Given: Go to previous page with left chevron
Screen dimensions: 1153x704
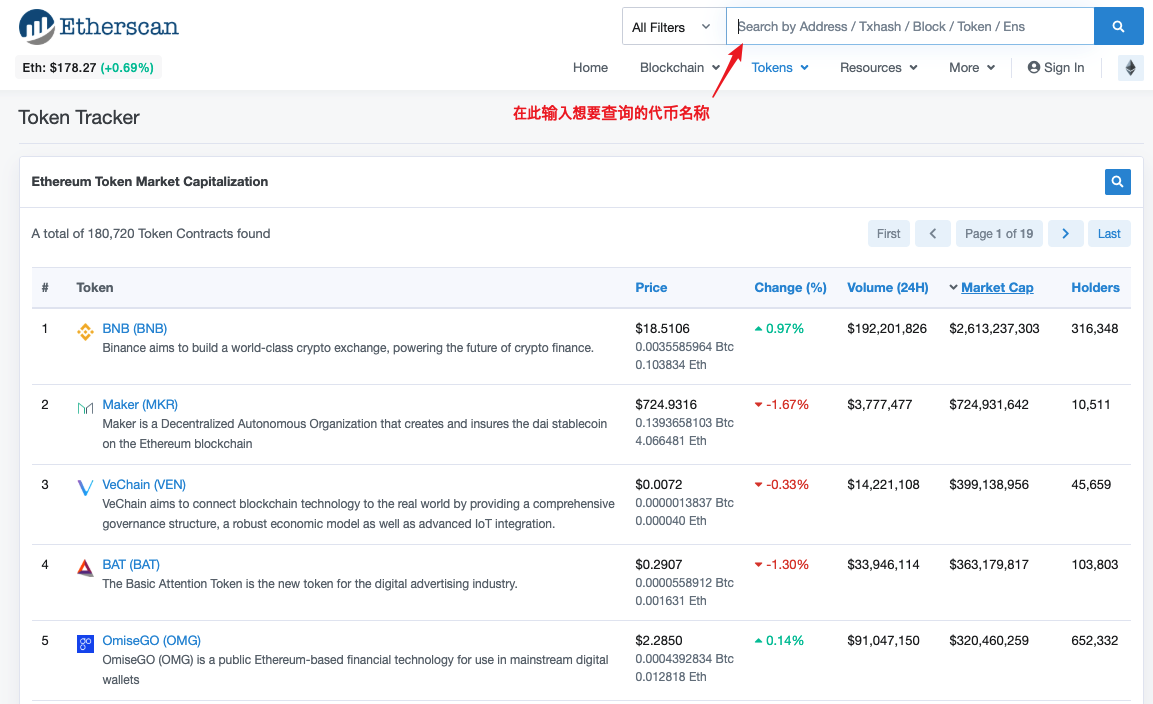Looking at the screenshot, I should (932, 234).
